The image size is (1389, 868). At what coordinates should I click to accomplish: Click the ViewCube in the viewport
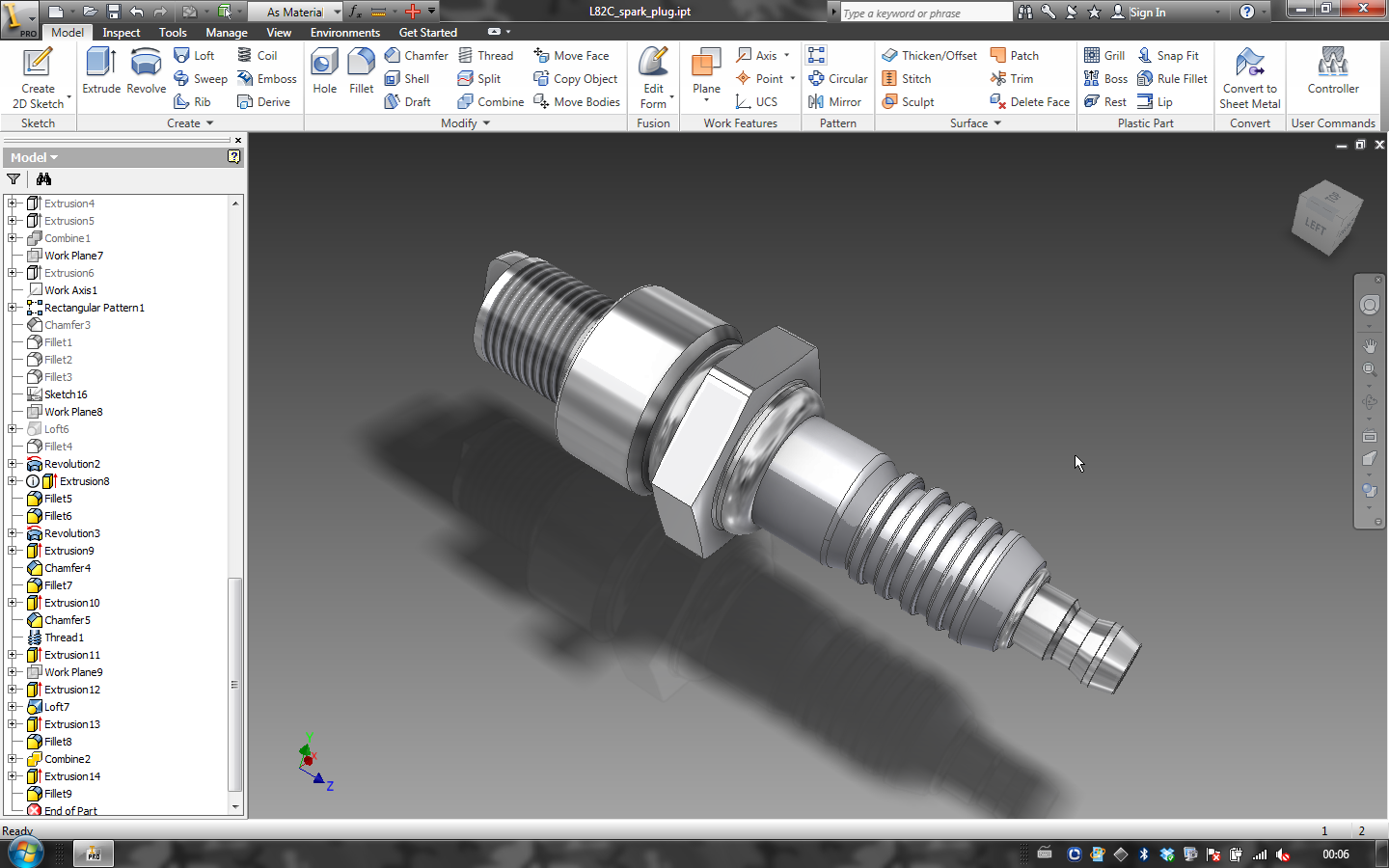click(1327, 218)
